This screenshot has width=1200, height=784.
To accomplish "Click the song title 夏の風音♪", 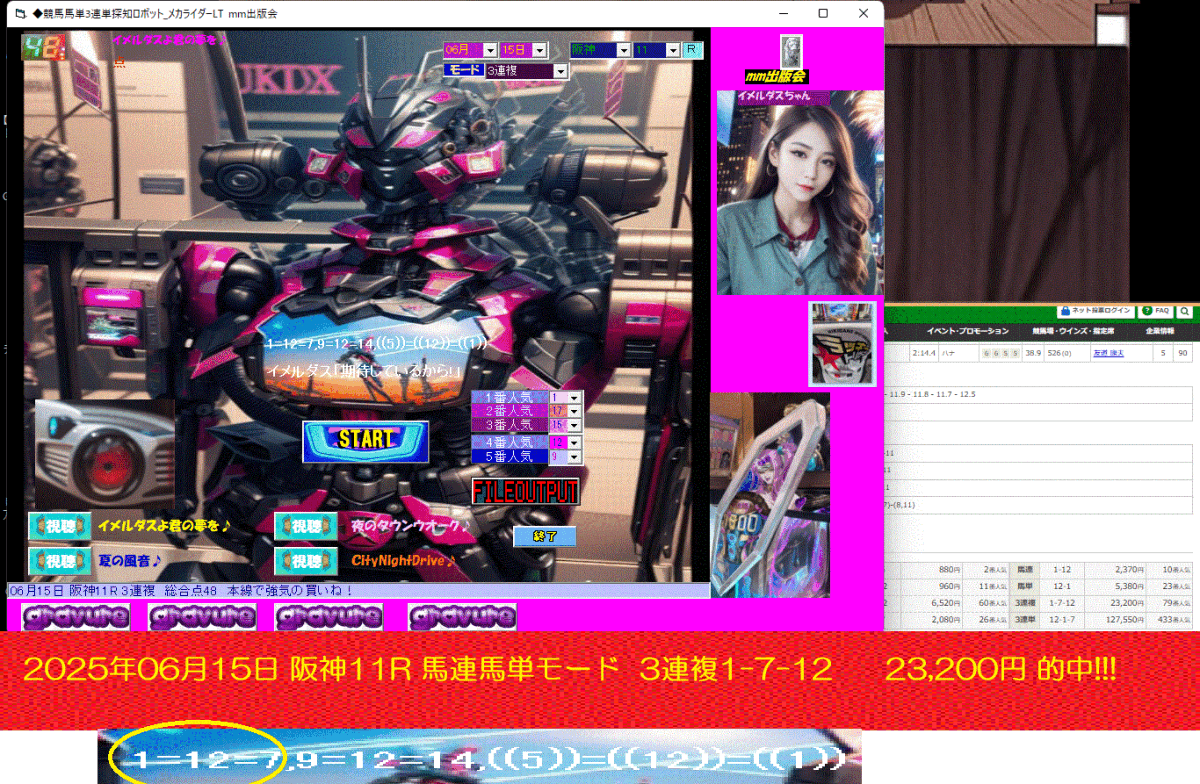I will click(x=130, y=560).
